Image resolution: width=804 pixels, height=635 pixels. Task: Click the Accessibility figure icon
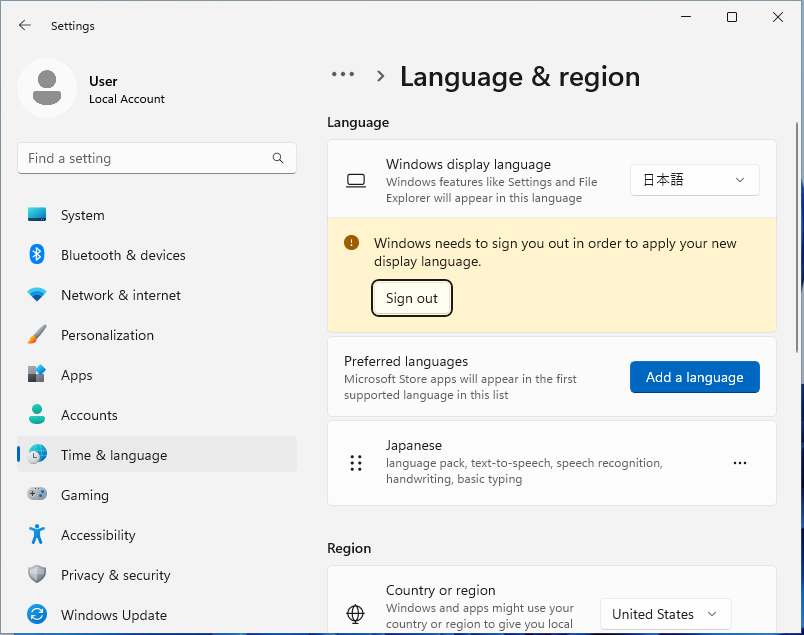click(x=37, y=534)
